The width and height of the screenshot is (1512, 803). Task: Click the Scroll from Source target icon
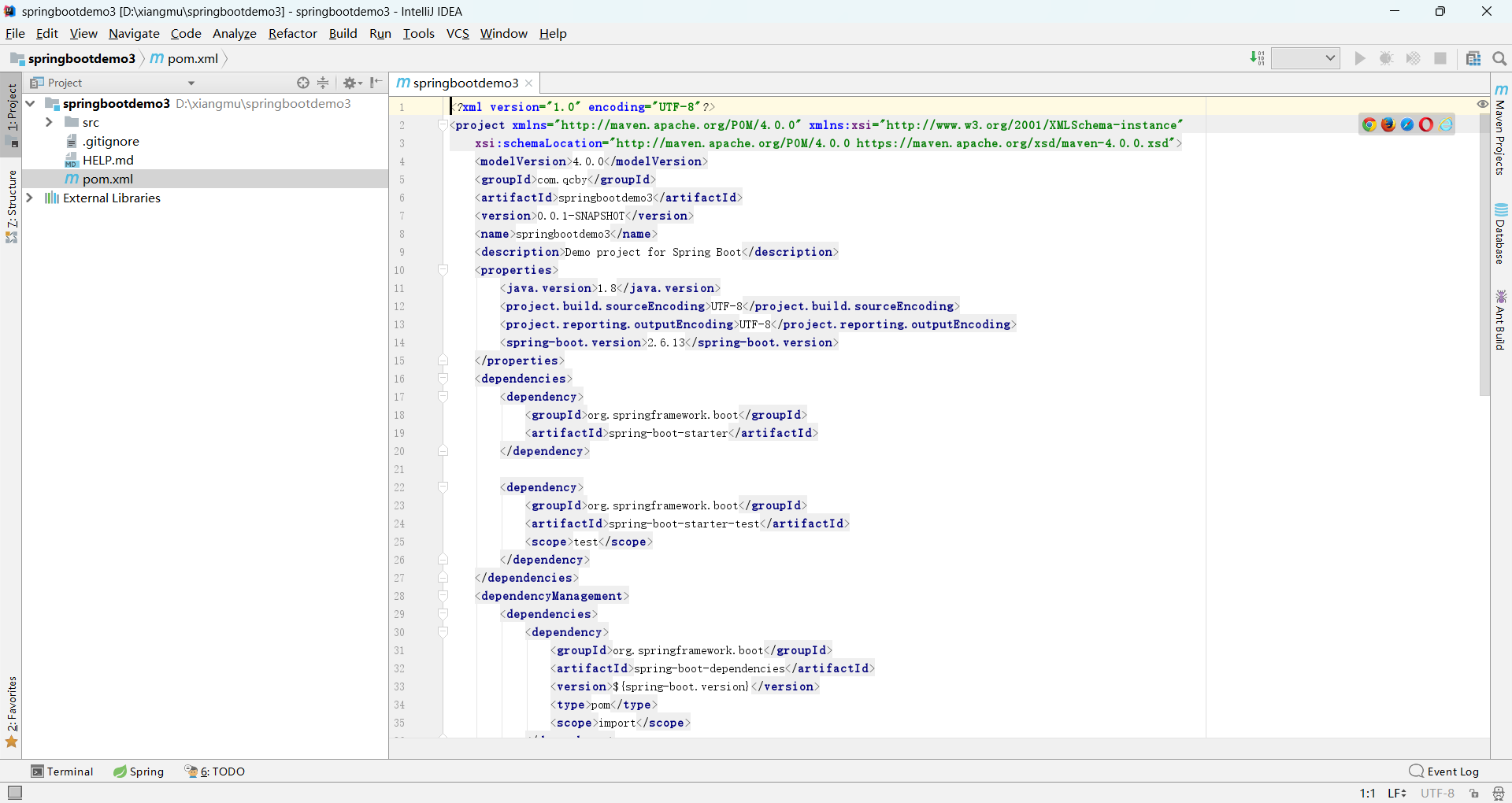[303, 83]
